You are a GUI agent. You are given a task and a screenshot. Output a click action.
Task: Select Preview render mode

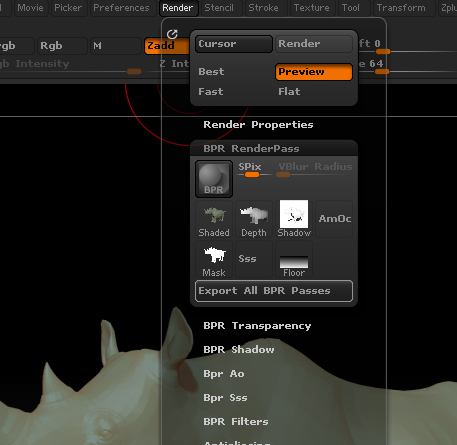pyautogui.click(x=314, y=72)
